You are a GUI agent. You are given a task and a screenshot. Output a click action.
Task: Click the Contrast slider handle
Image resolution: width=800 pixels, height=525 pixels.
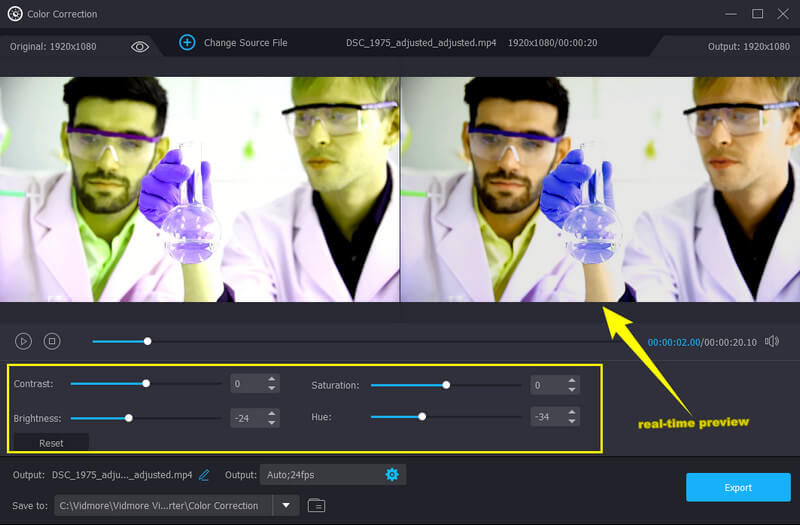[x=146, y=383]
